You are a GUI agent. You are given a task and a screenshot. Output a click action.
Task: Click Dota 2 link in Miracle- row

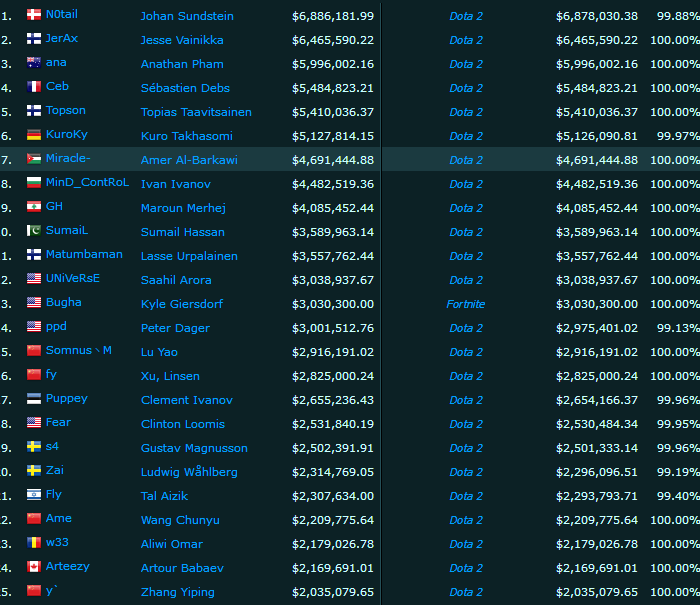(465, 160)
